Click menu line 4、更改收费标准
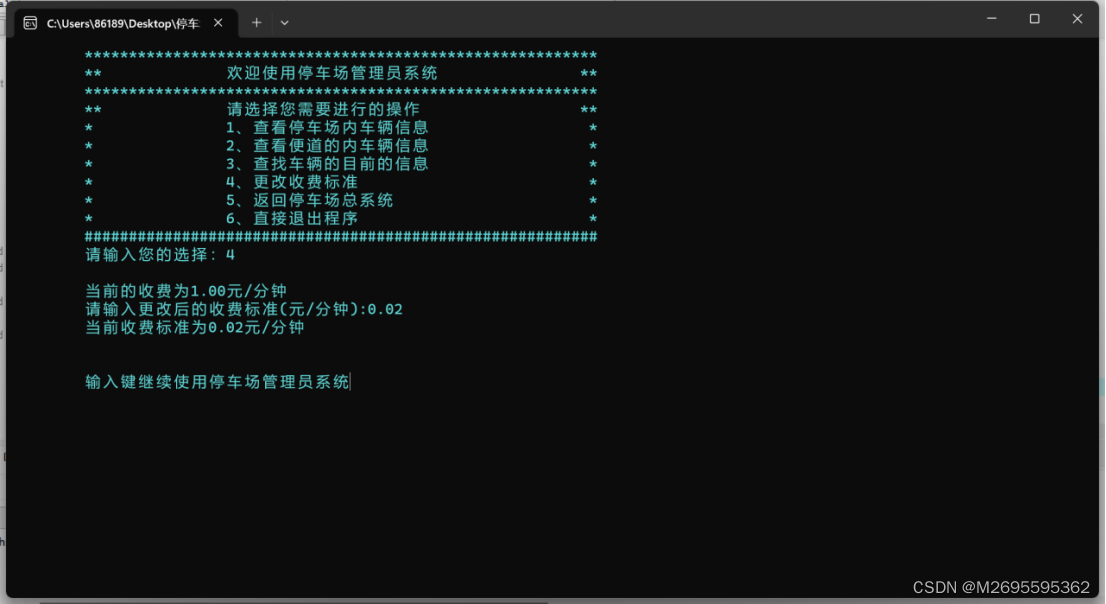The image size is (1106, 604). (x=292, y=182)
